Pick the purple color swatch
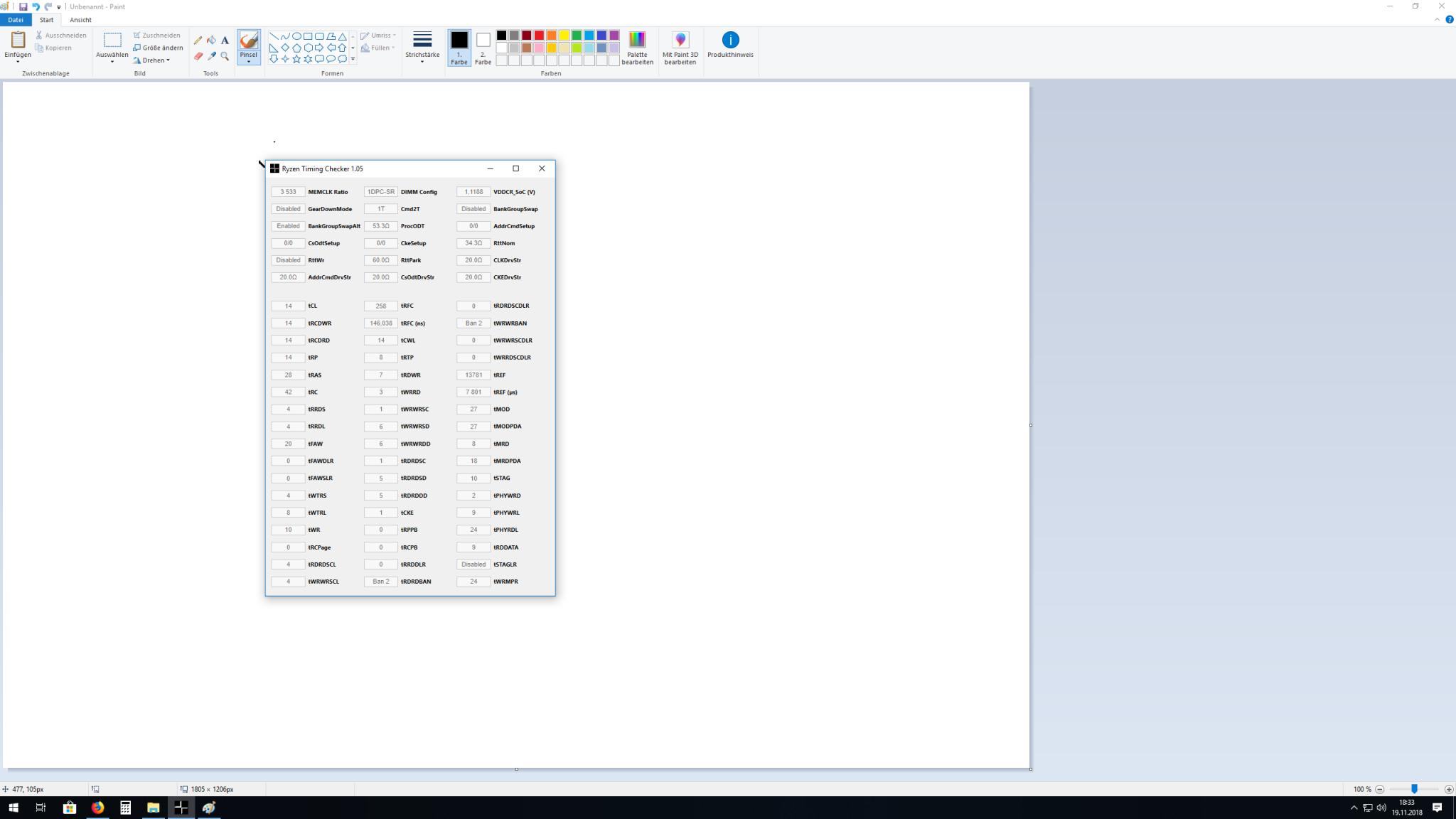1456x819 pixels. click(x=614, y=36)
